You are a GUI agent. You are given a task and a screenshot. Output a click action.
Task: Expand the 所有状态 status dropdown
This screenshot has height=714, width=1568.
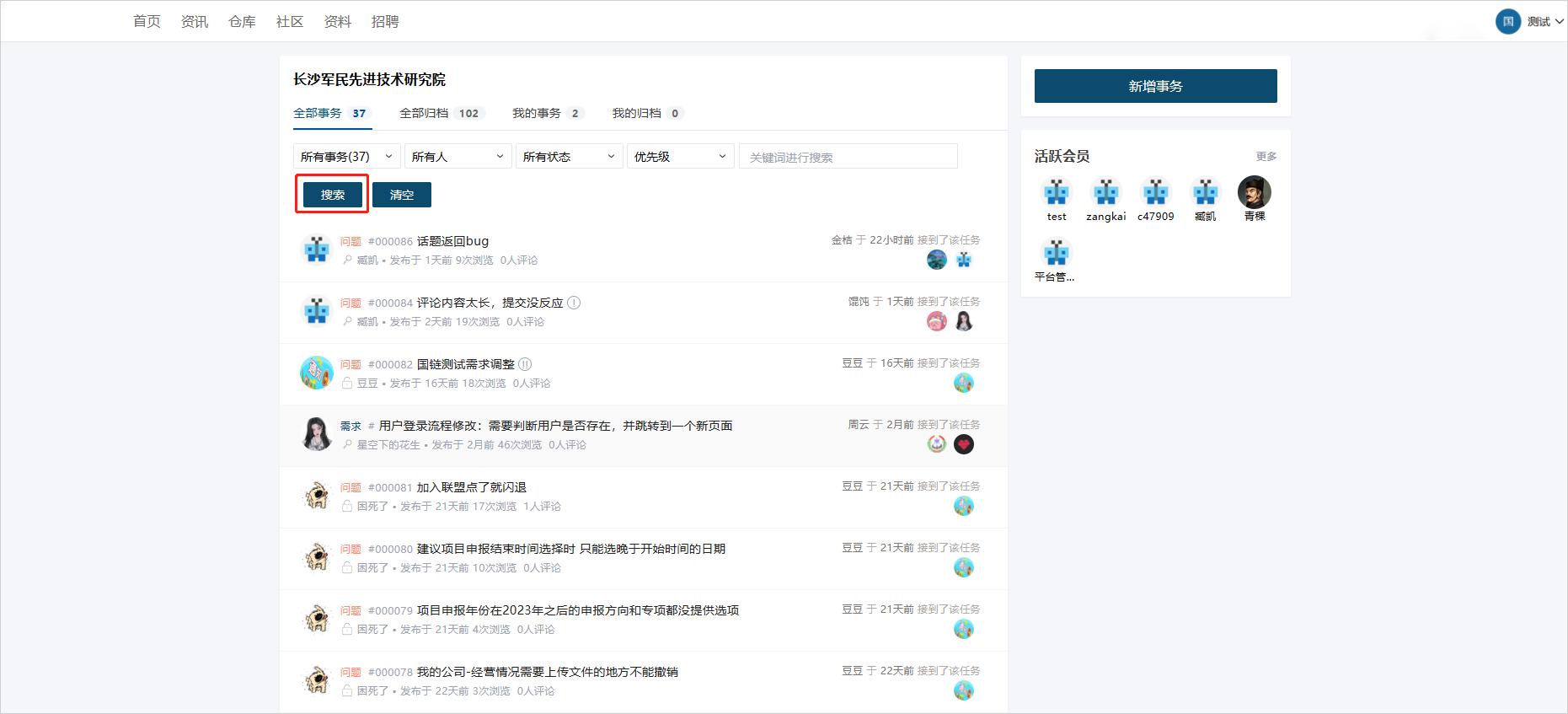coord(569,157)
